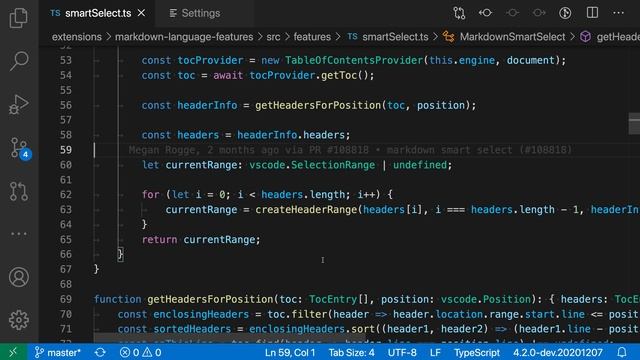Click the master* branch in status bar

point(58,352)
